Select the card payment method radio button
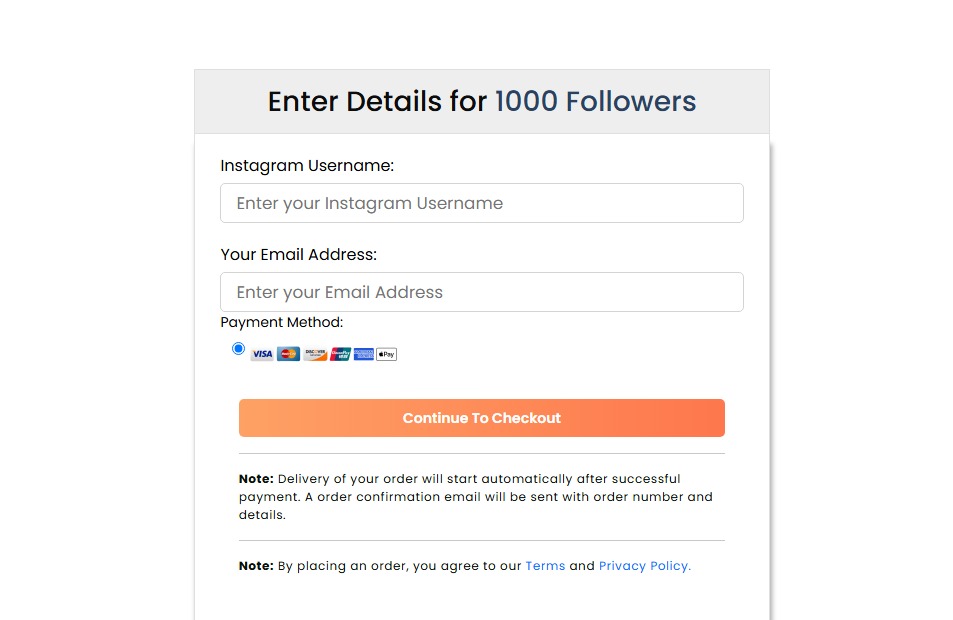 point(238,349)
